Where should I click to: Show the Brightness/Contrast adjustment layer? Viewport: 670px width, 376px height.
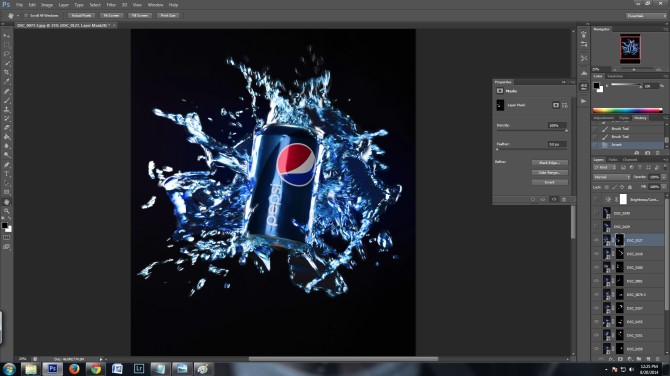tap(596, 199)
